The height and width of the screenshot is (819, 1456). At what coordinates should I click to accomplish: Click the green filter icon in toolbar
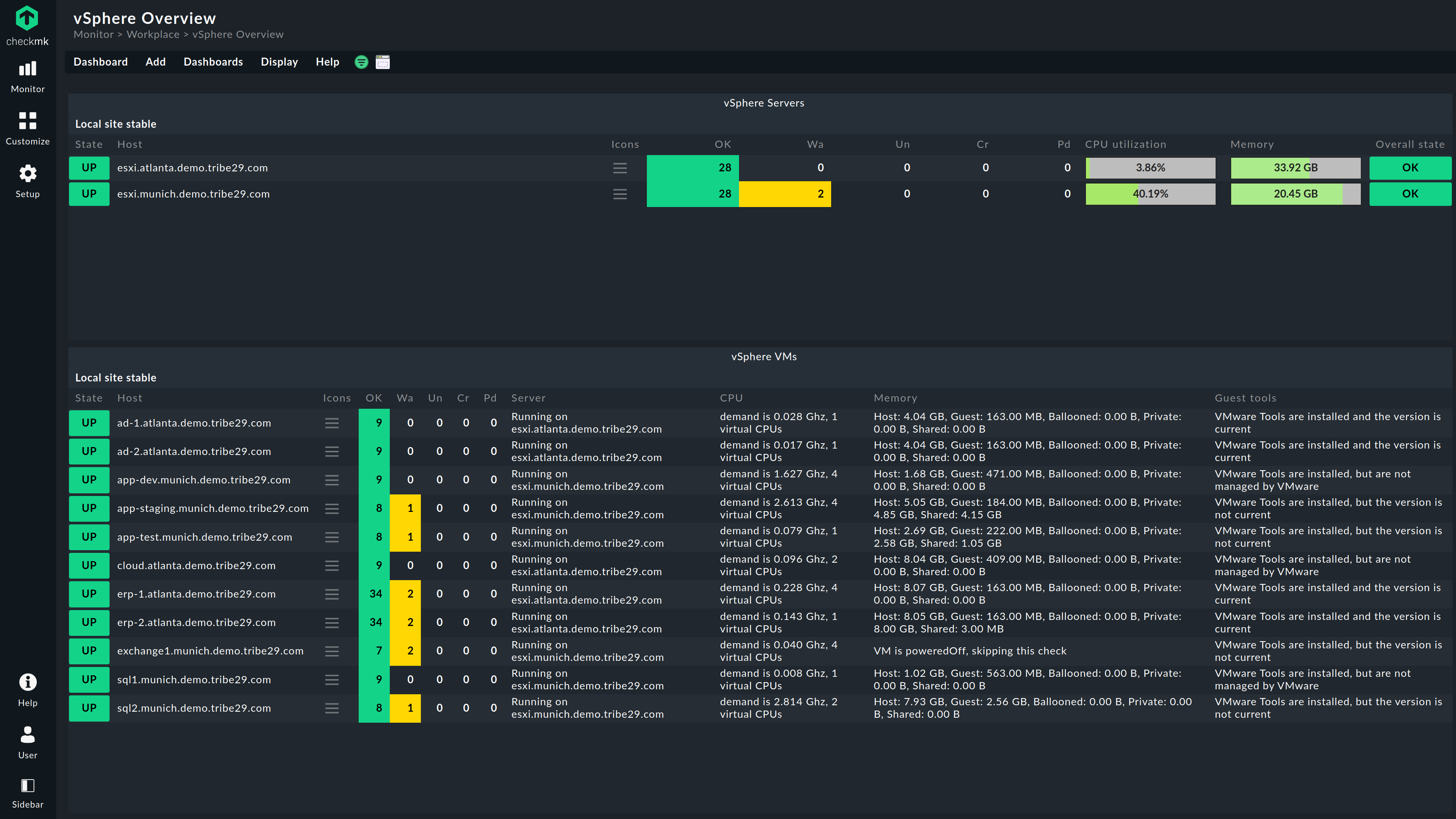[x=361, y=62]
